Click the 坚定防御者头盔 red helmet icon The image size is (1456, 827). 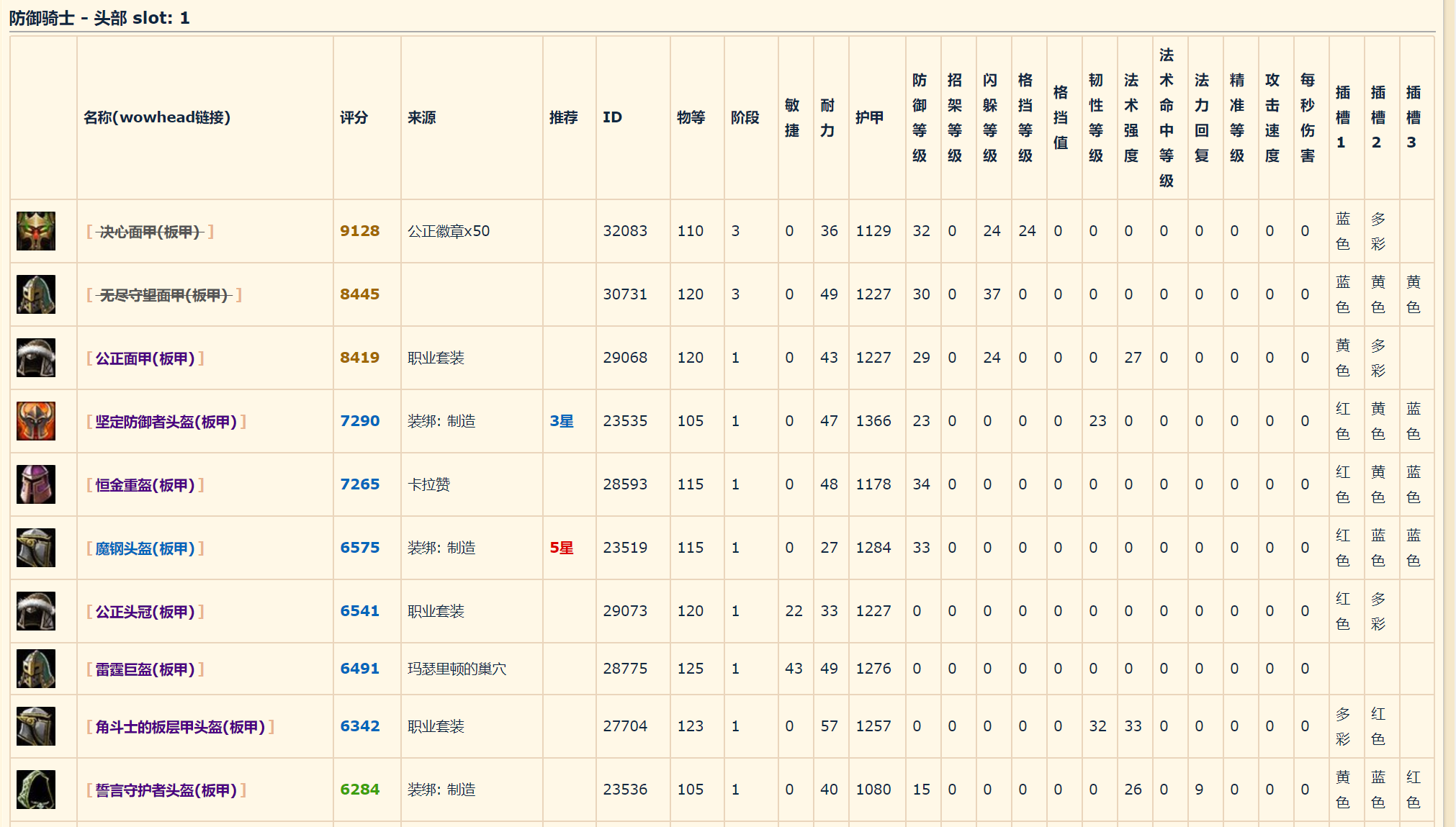click(36, 421)
